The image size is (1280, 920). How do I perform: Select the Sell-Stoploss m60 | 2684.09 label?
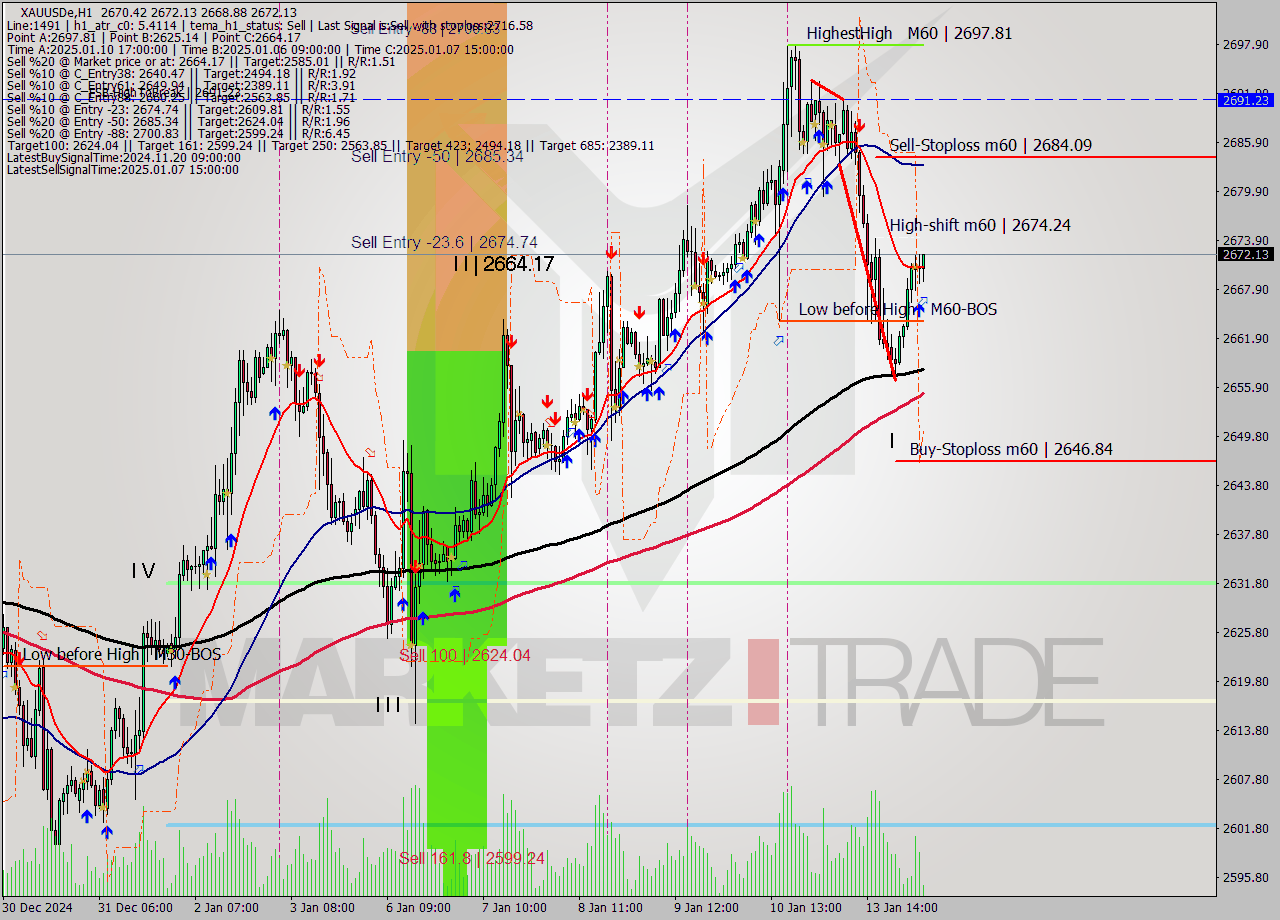(x=990, y=145)
